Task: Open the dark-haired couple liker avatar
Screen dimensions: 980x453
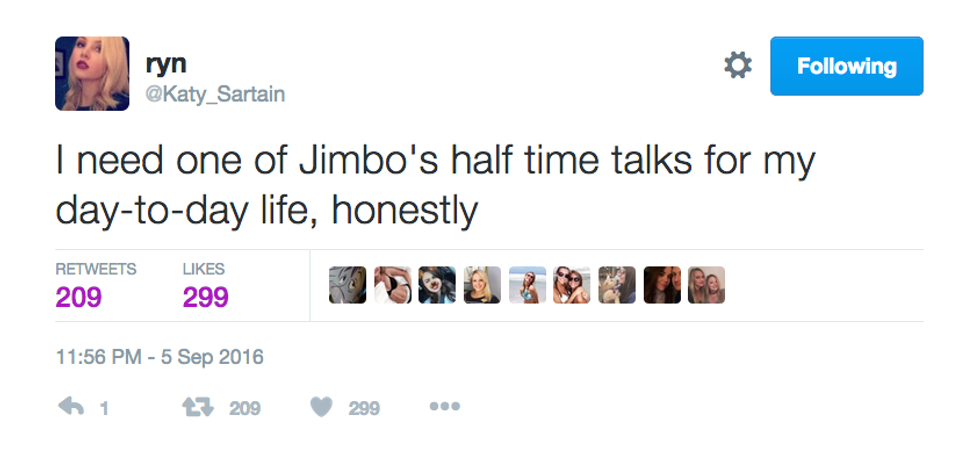Action: (x=662, y=285)
